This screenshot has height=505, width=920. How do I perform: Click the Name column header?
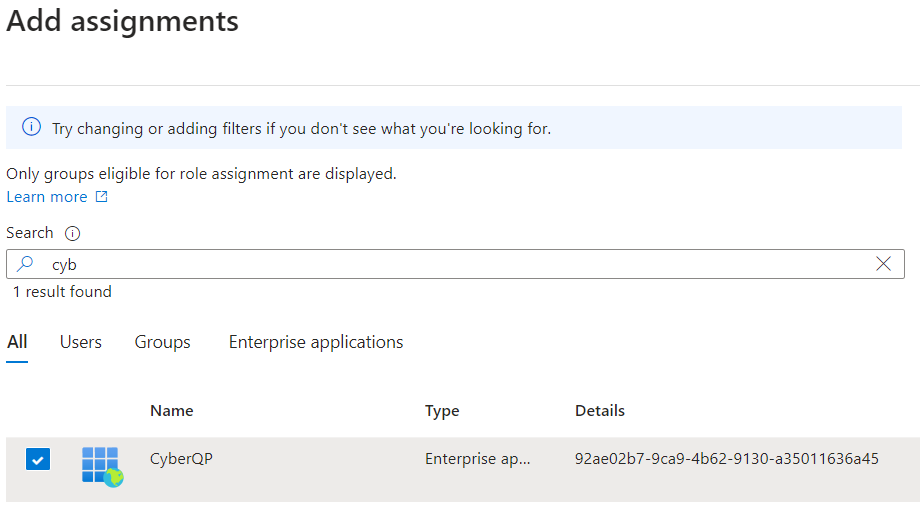tap(171, 411)
